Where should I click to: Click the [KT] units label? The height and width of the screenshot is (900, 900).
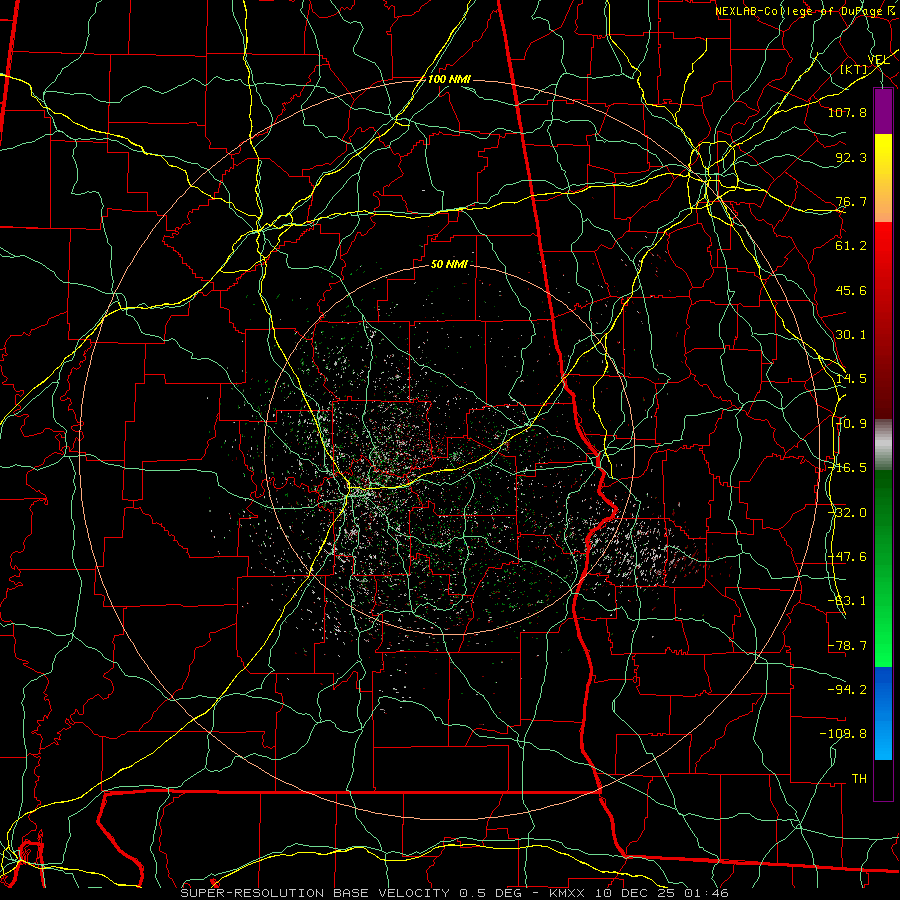(x=854, y=69)
